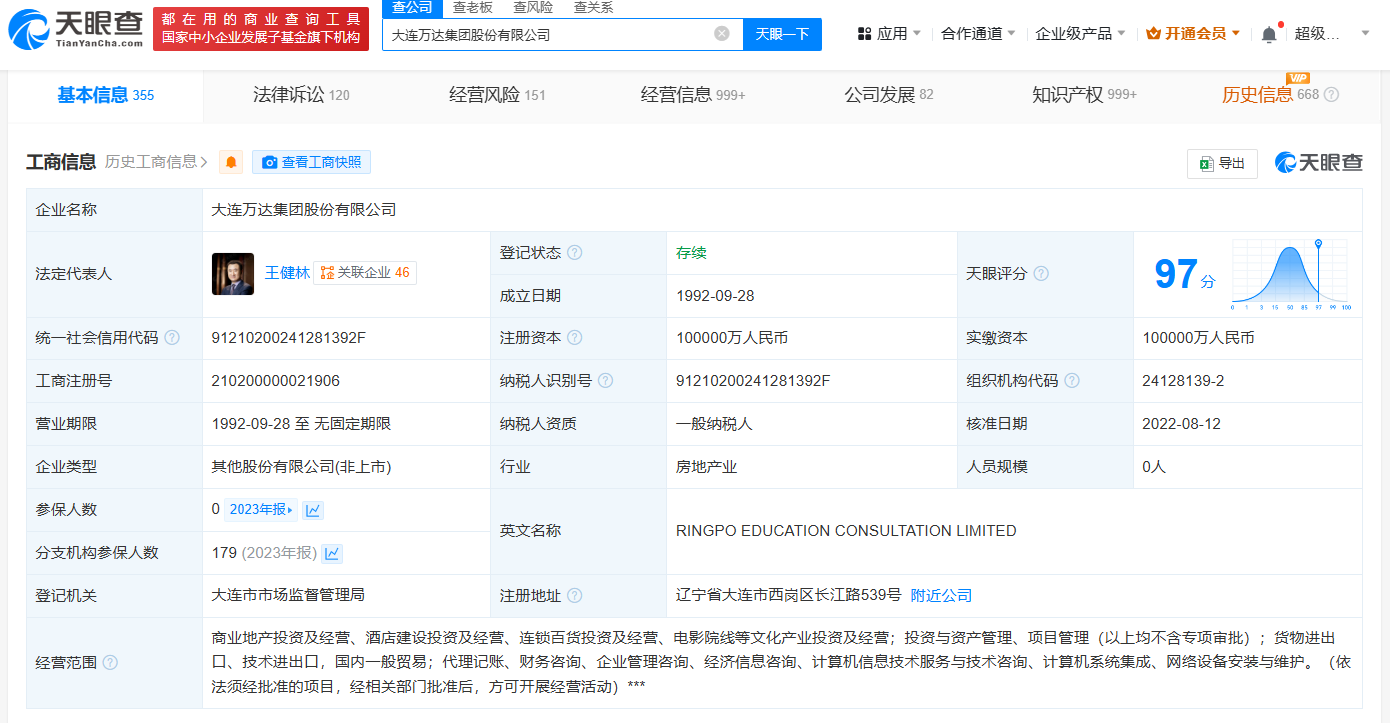Click the 天眼查 logo at top left

tap(75, 28)
